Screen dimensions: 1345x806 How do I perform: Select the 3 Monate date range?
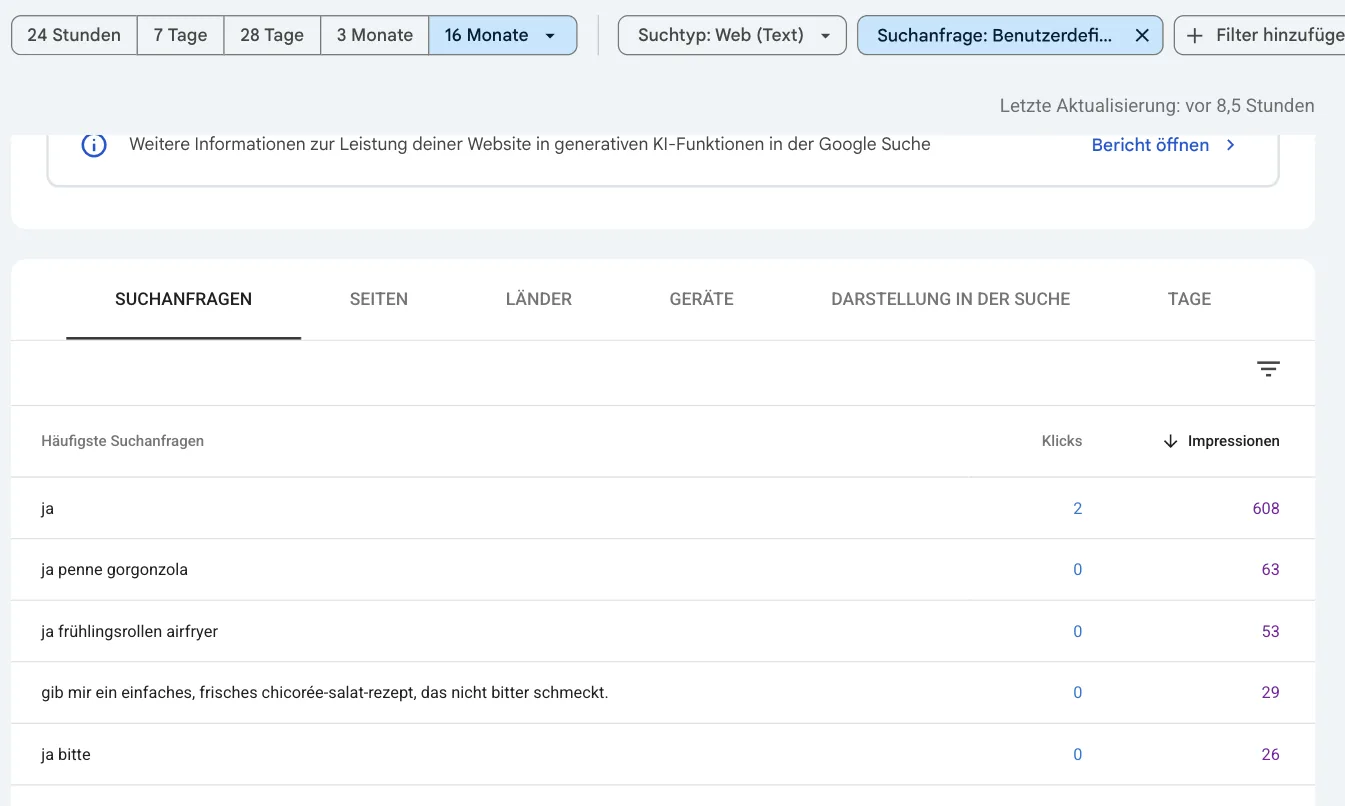pyautogui.click(x=375, y=35)
